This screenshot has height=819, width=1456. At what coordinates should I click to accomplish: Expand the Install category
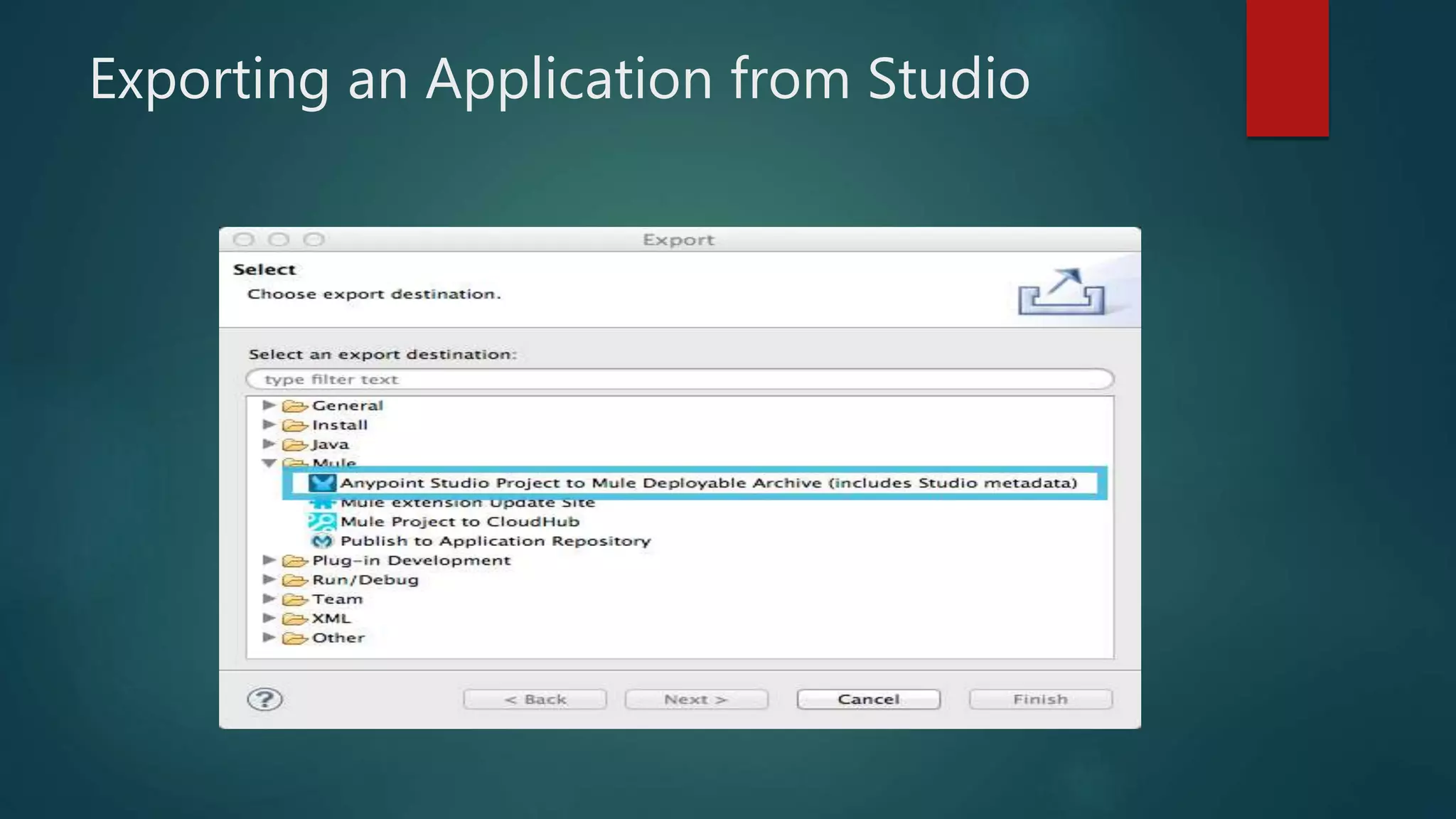click(269, 424)
